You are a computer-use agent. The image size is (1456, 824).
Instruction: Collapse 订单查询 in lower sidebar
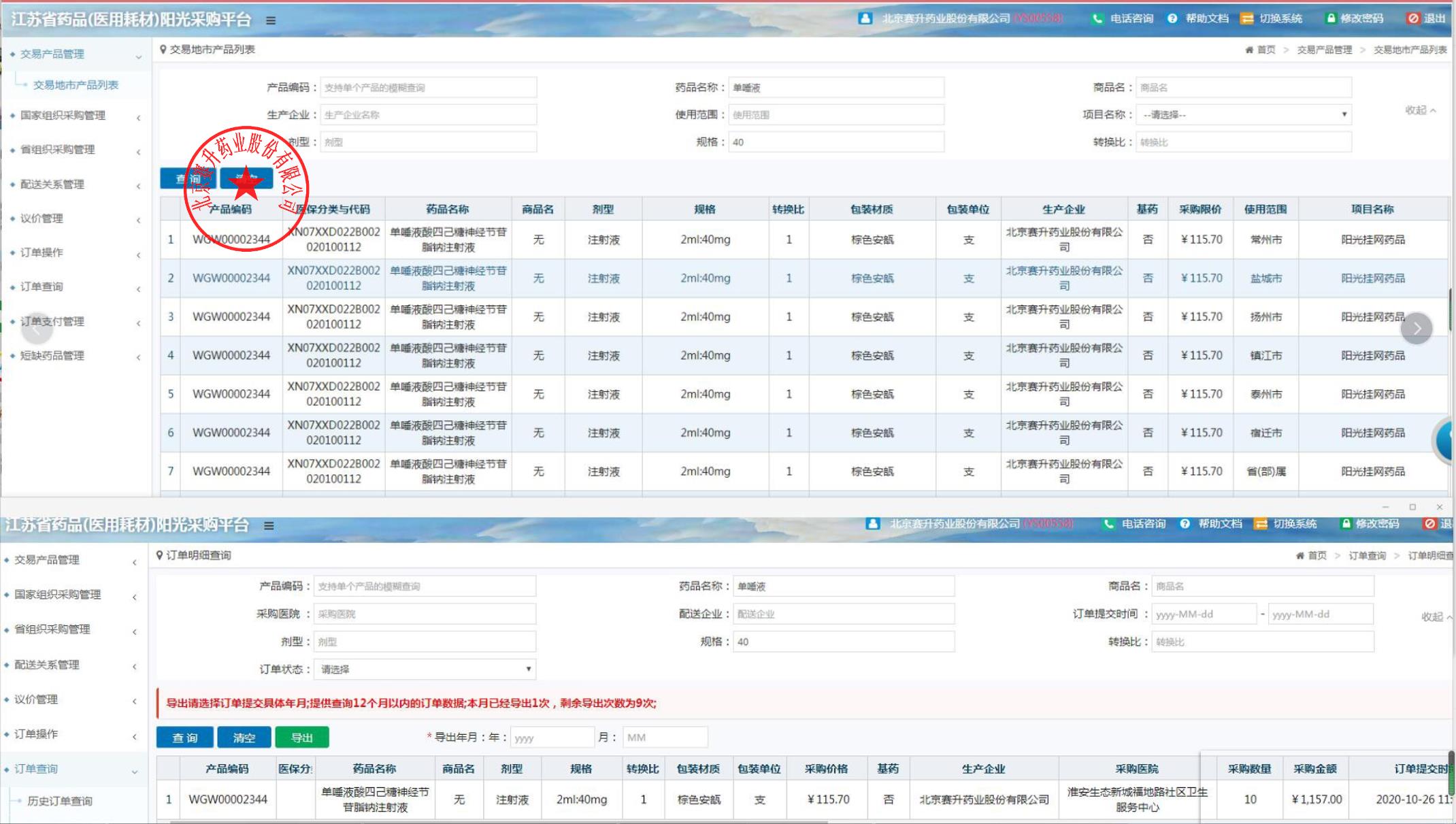[73, 769]
